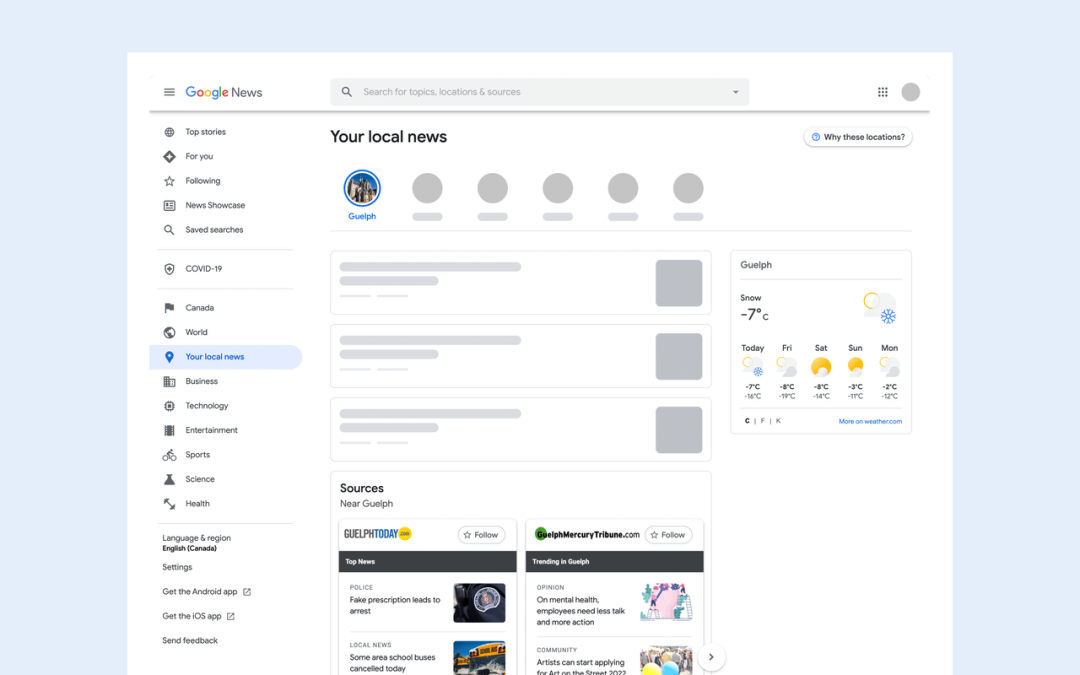Click the Your local news pin icon
The image size is (1080, 675).
click(169, 357)
